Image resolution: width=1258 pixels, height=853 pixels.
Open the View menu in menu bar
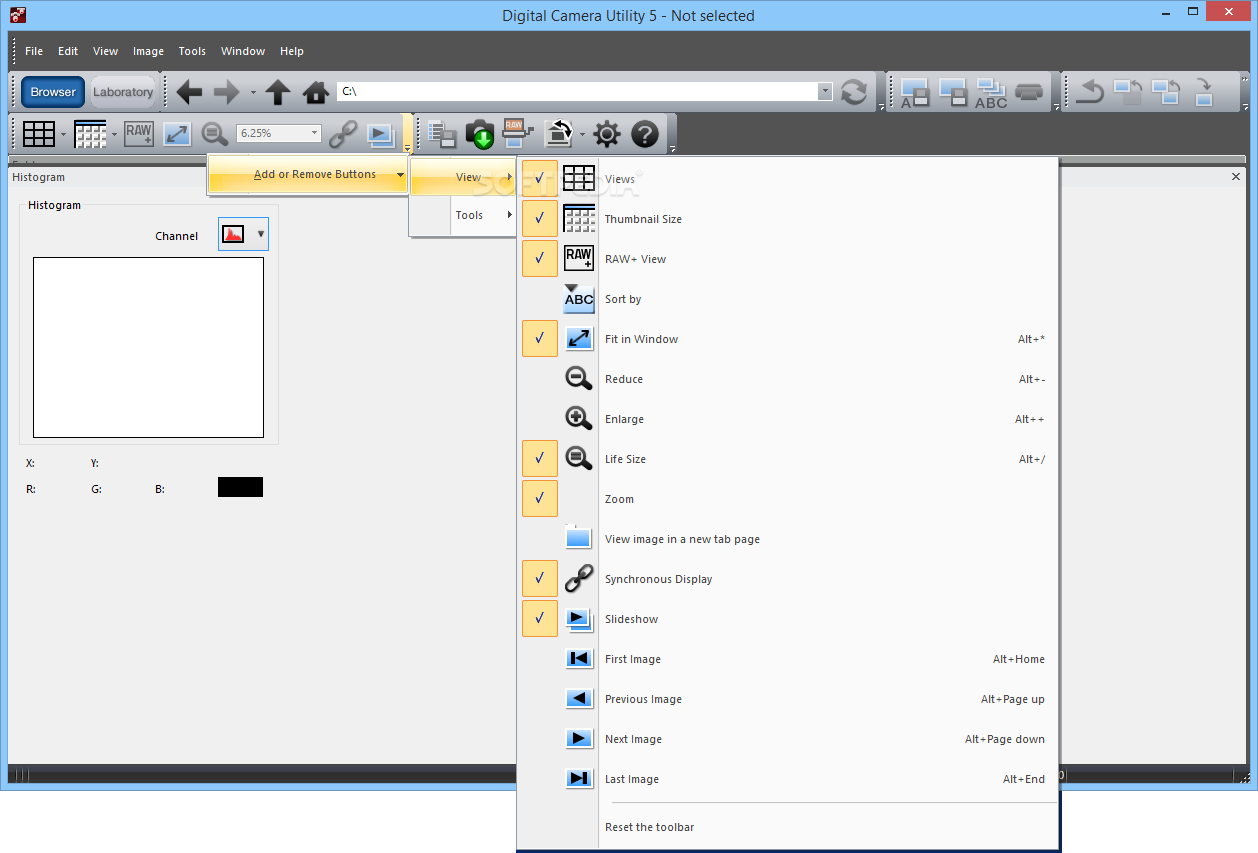click(x=105, y=51)
